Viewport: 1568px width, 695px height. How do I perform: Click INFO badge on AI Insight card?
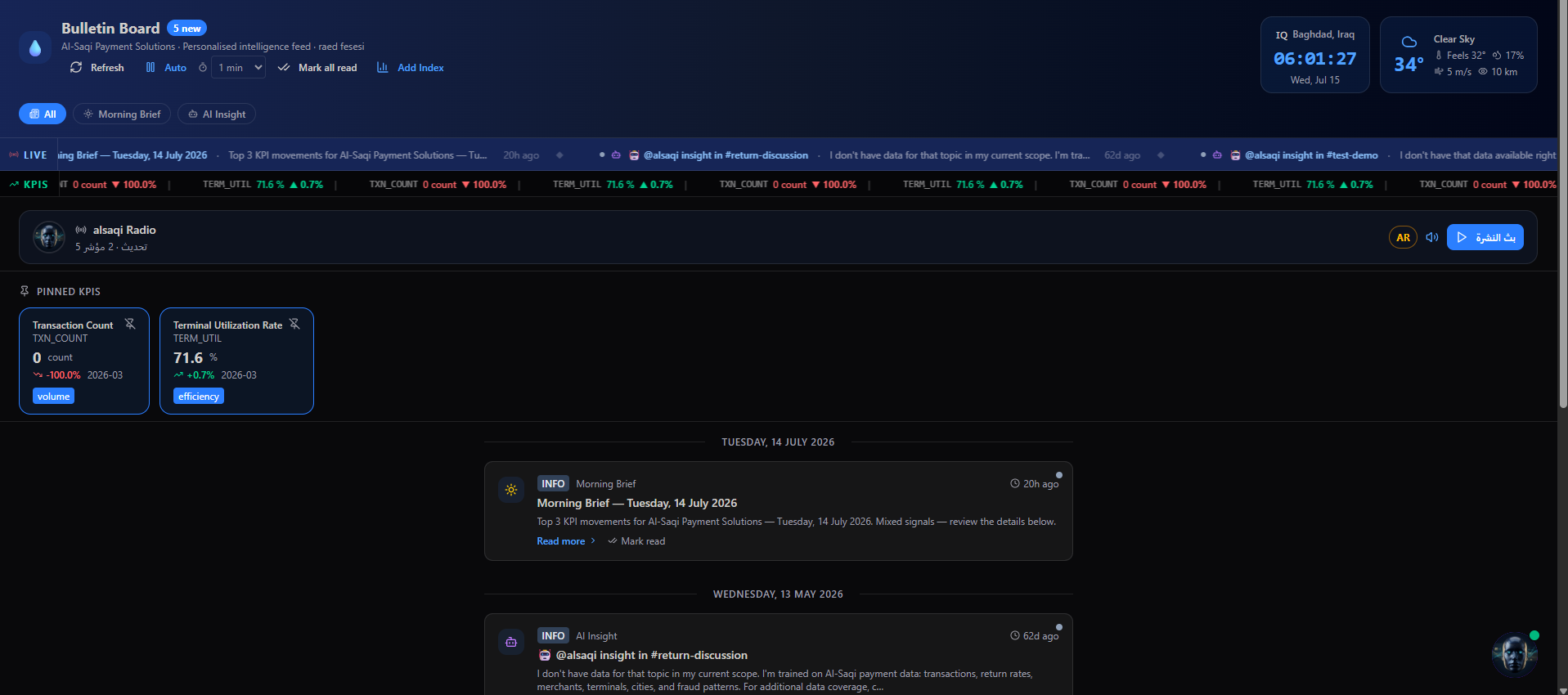(553, 636)
